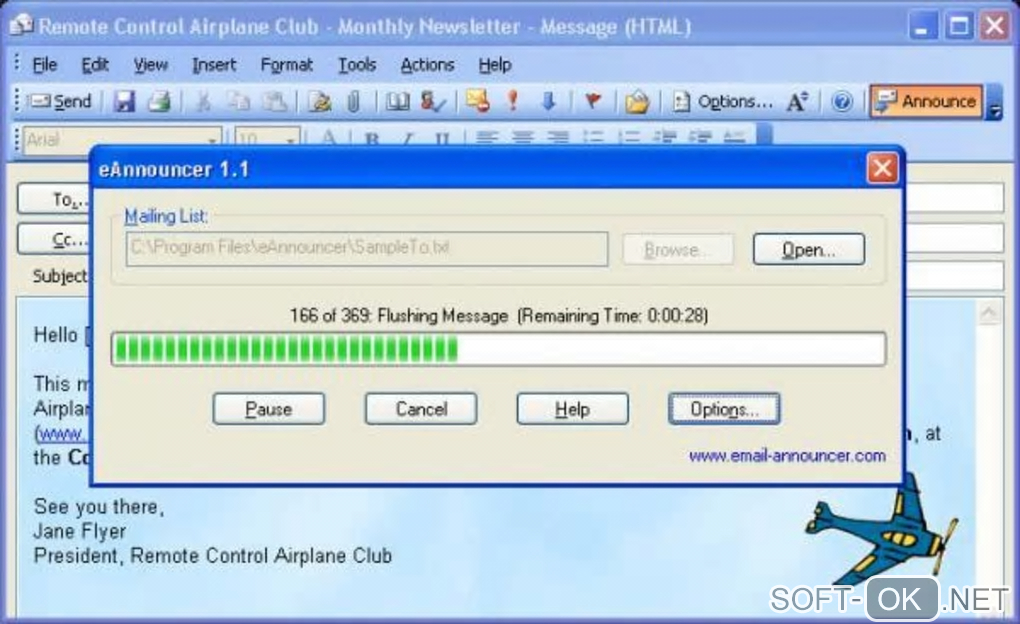Toggle Italic formatting

tap(407, 139)
